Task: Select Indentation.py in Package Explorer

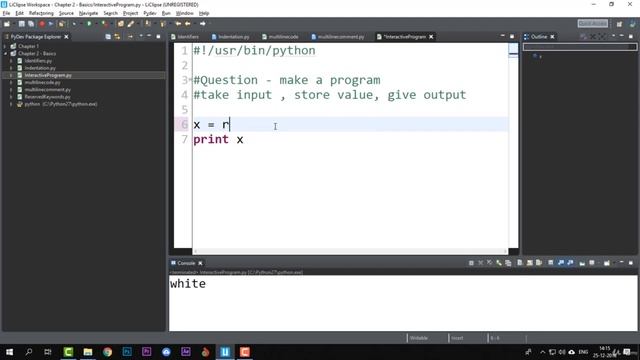Action: (40, 68)
